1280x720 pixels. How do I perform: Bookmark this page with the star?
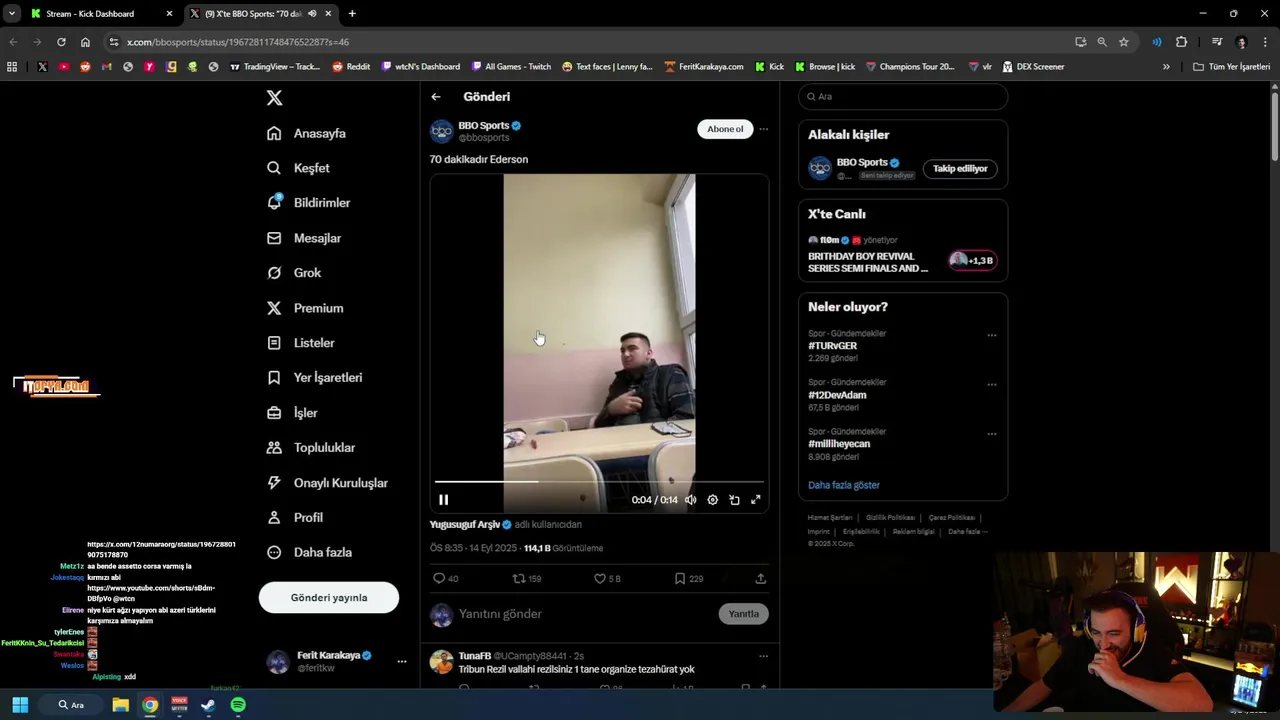(1124, 42)
